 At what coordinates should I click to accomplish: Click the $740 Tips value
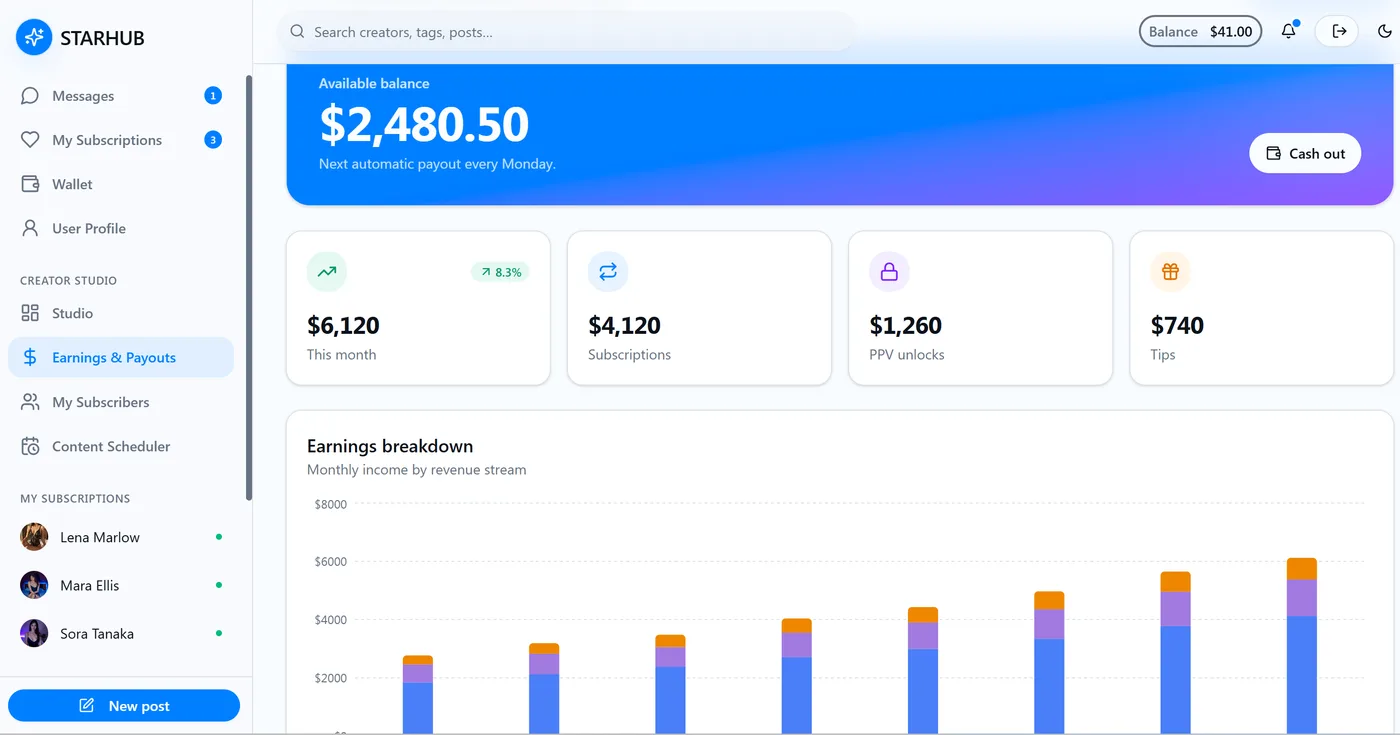(1177, 325)
